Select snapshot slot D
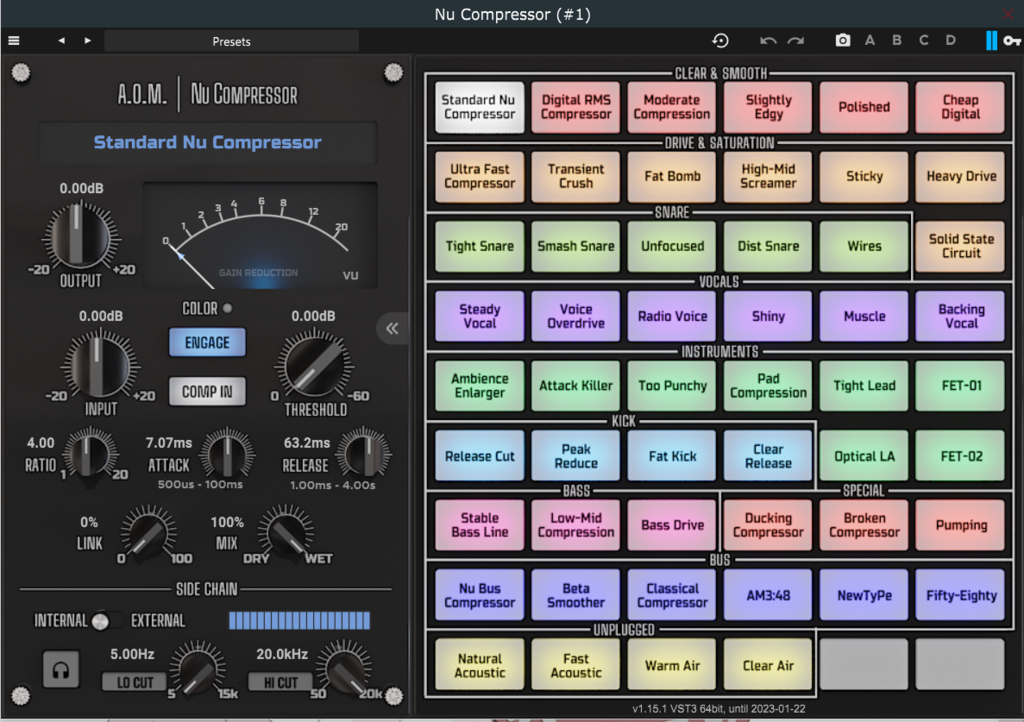1024x722 pixels. (951, 40)
